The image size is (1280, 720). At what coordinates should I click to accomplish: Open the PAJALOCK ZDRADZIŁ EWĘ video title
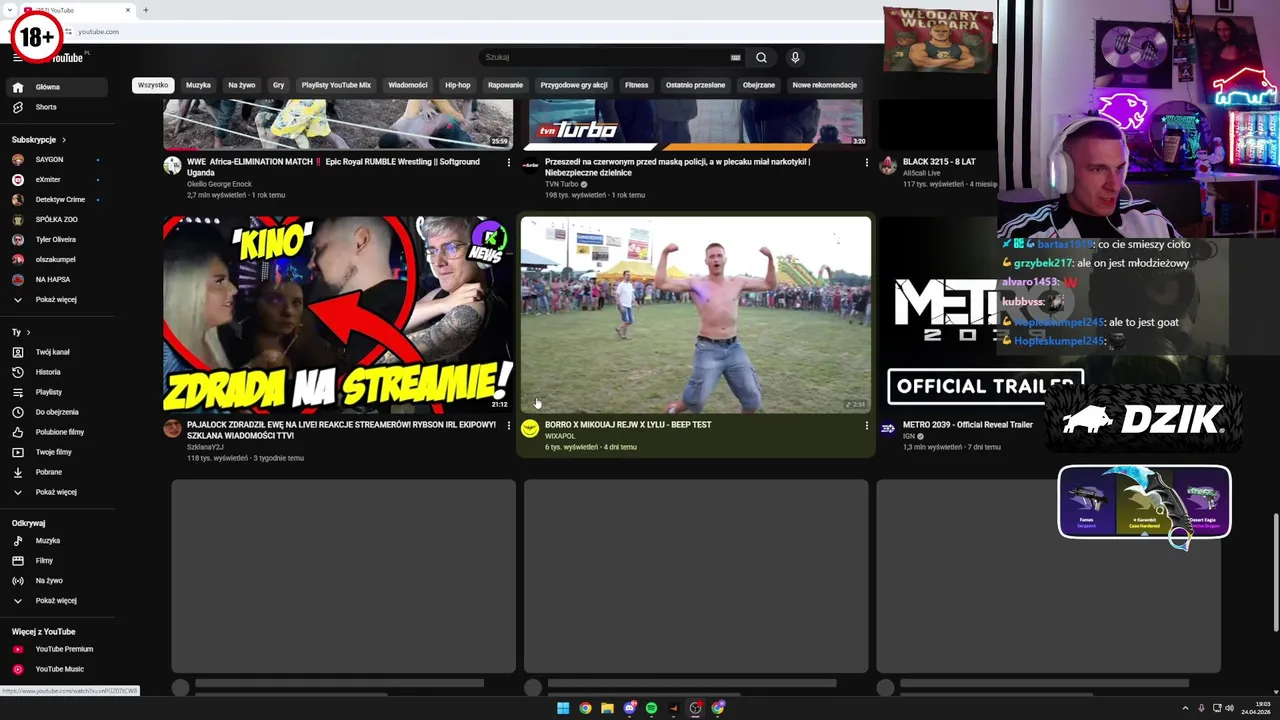click(x=341, y=430)
